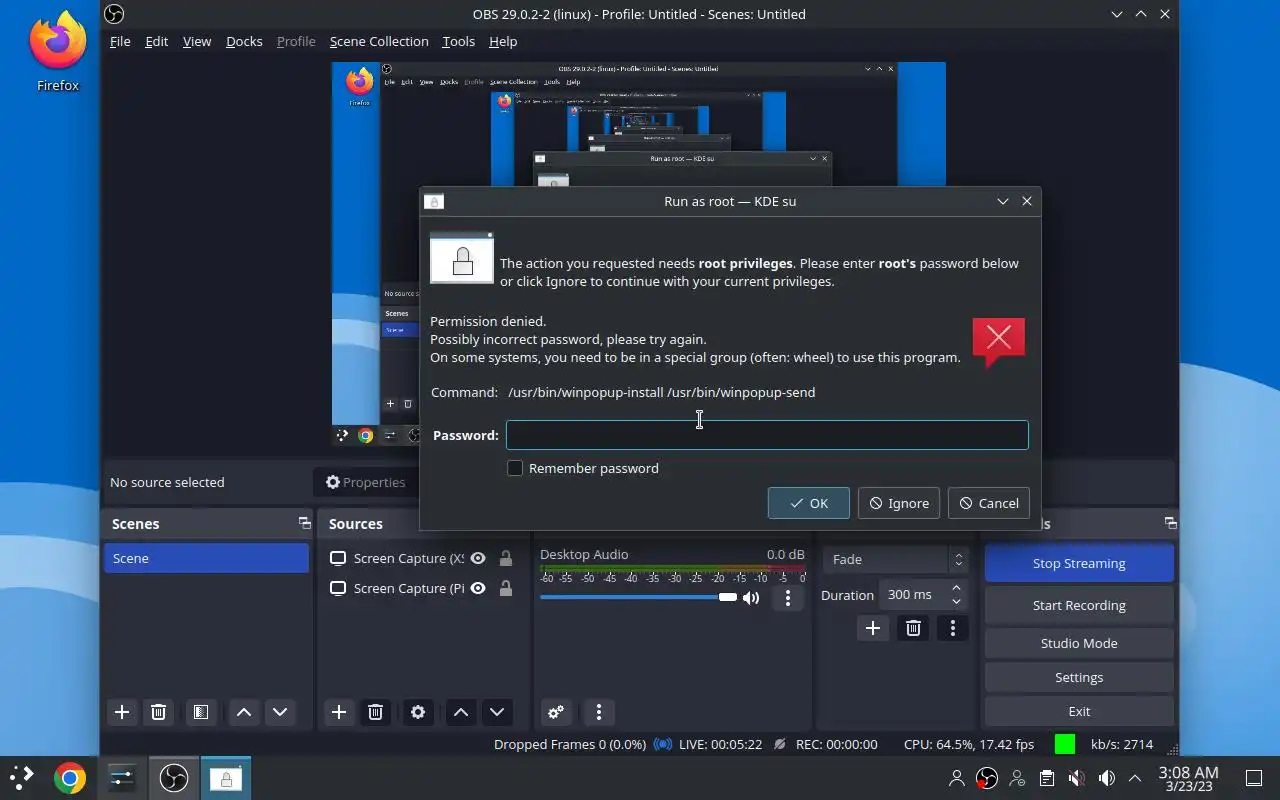Open advanced audio properties gears icon

pos(556,712)
